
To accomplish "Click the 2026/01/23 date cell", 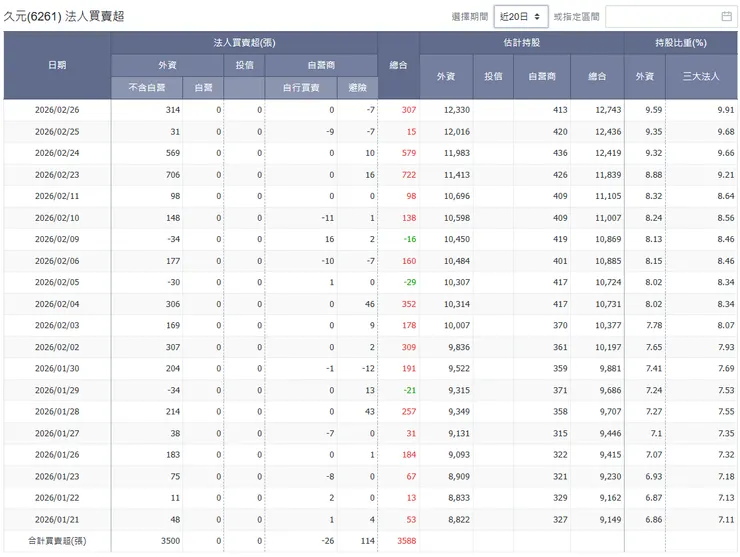I will tap(57, 476).
